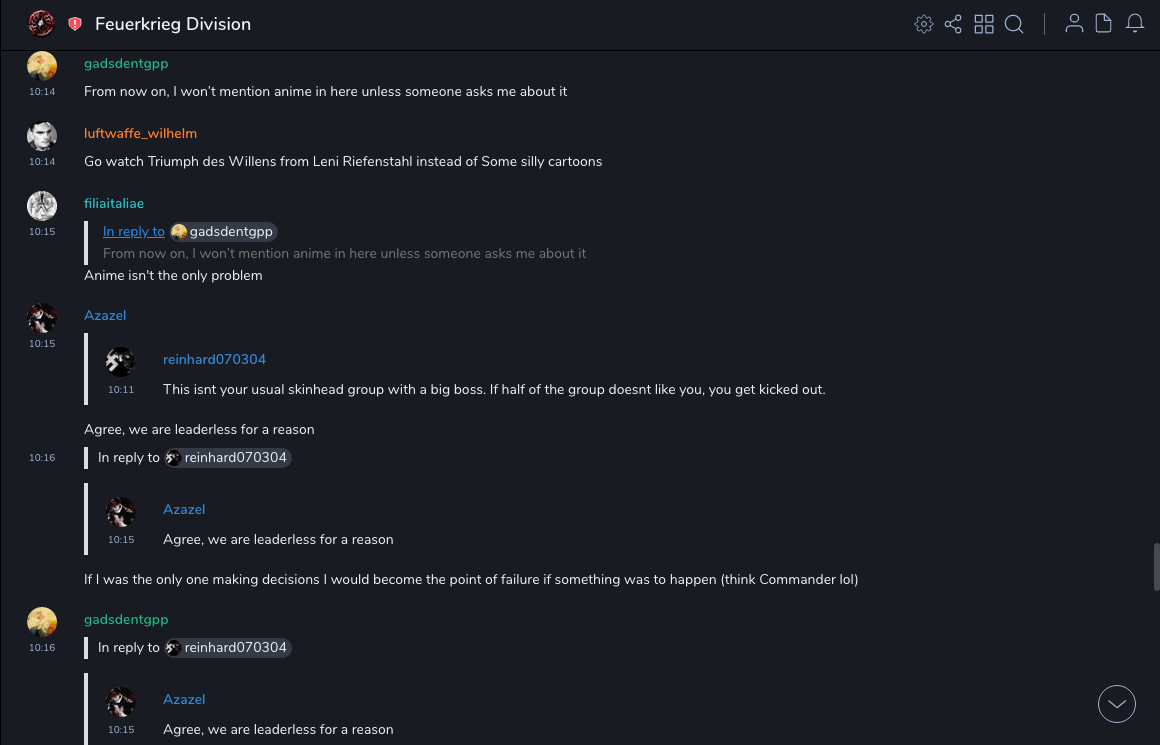Open luftwaffe_wilhelm's username

click(140, 133)
